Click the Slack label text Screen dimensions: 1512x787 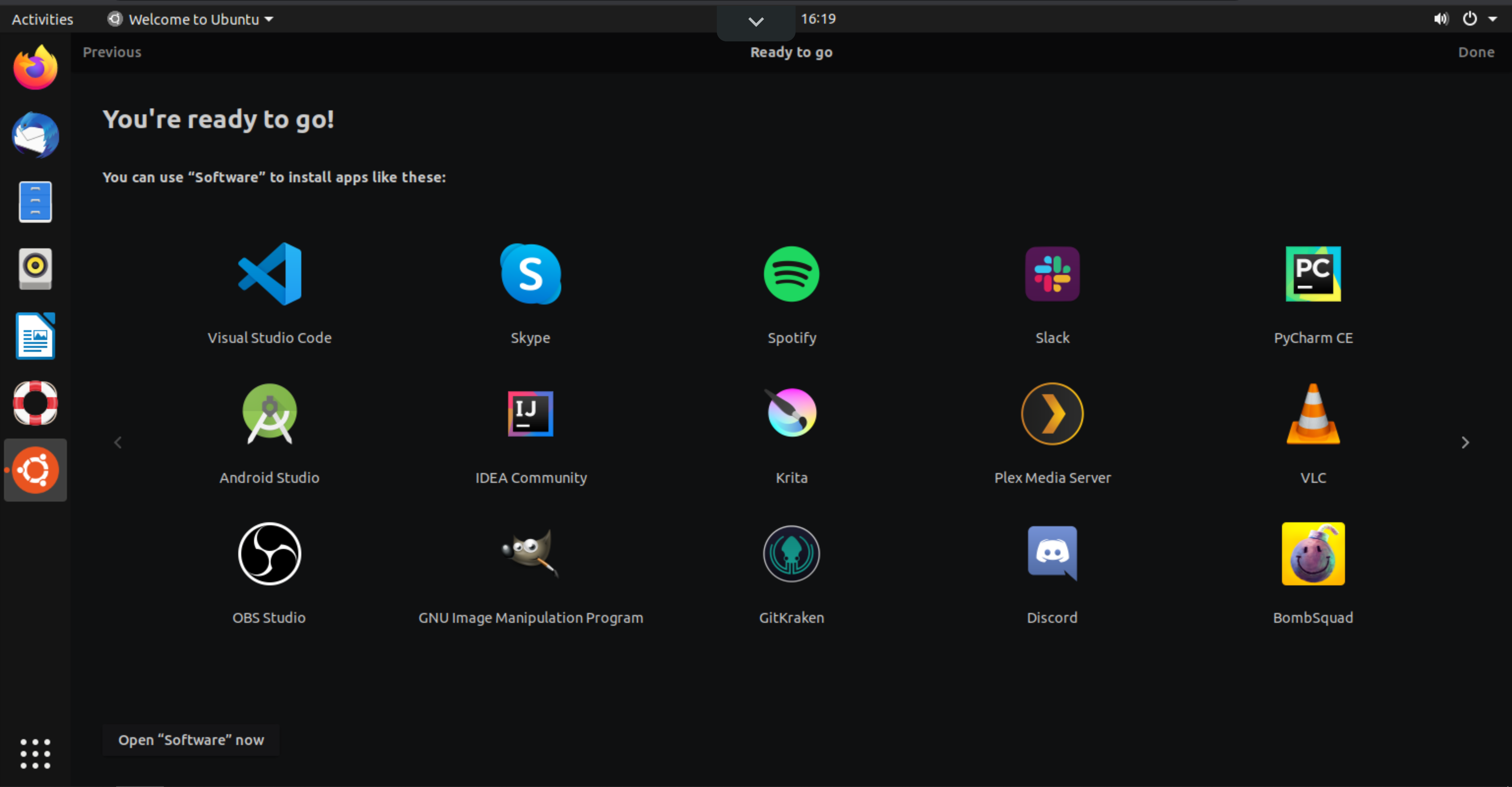coord(1052,338)
